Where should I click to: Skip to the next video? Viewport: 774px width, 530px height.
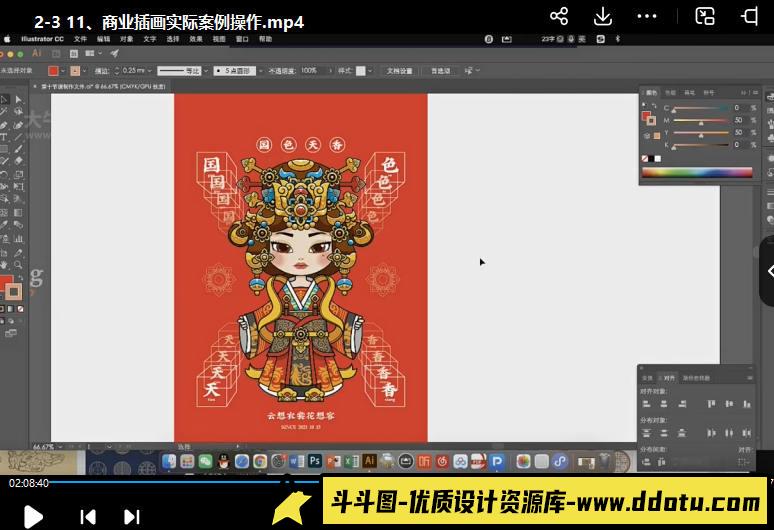(x=131, y=517)
